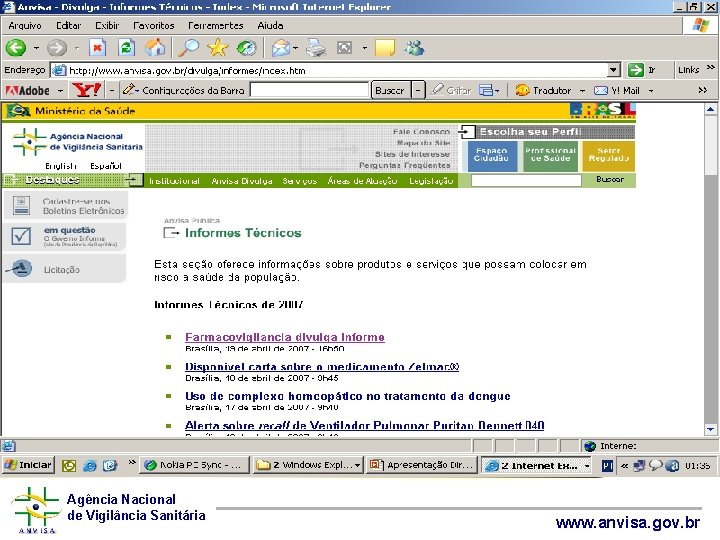Switch to Nokia PC Sync taskbar item
This screenshot has width=720, height=540.
click(x=195, y=465)
